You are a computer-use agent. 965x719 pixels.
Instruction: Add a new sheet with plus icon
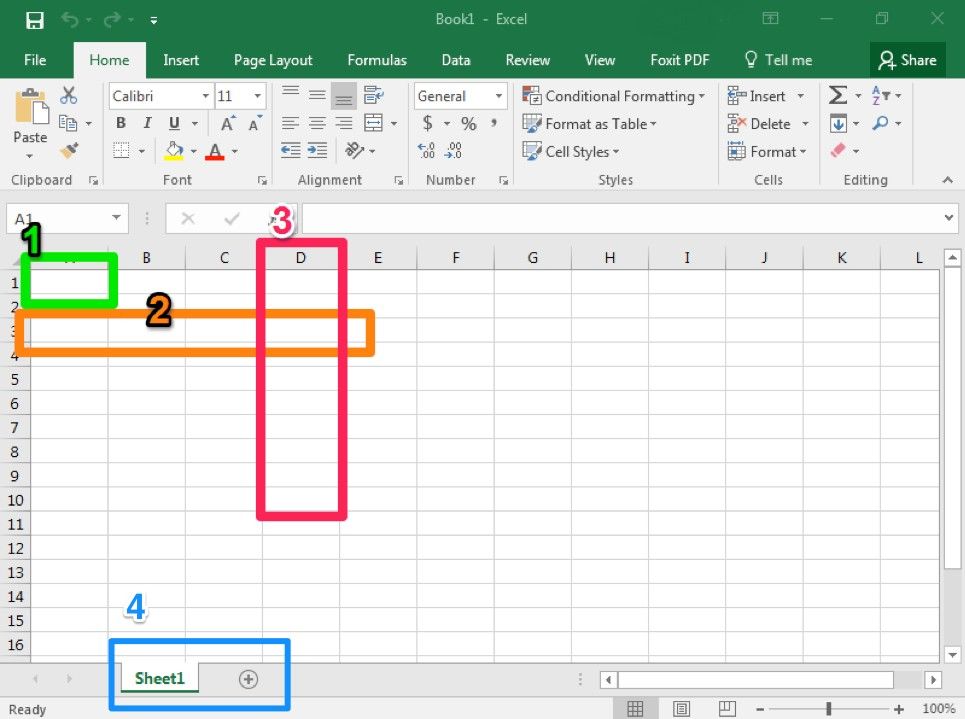click(248, 679)
